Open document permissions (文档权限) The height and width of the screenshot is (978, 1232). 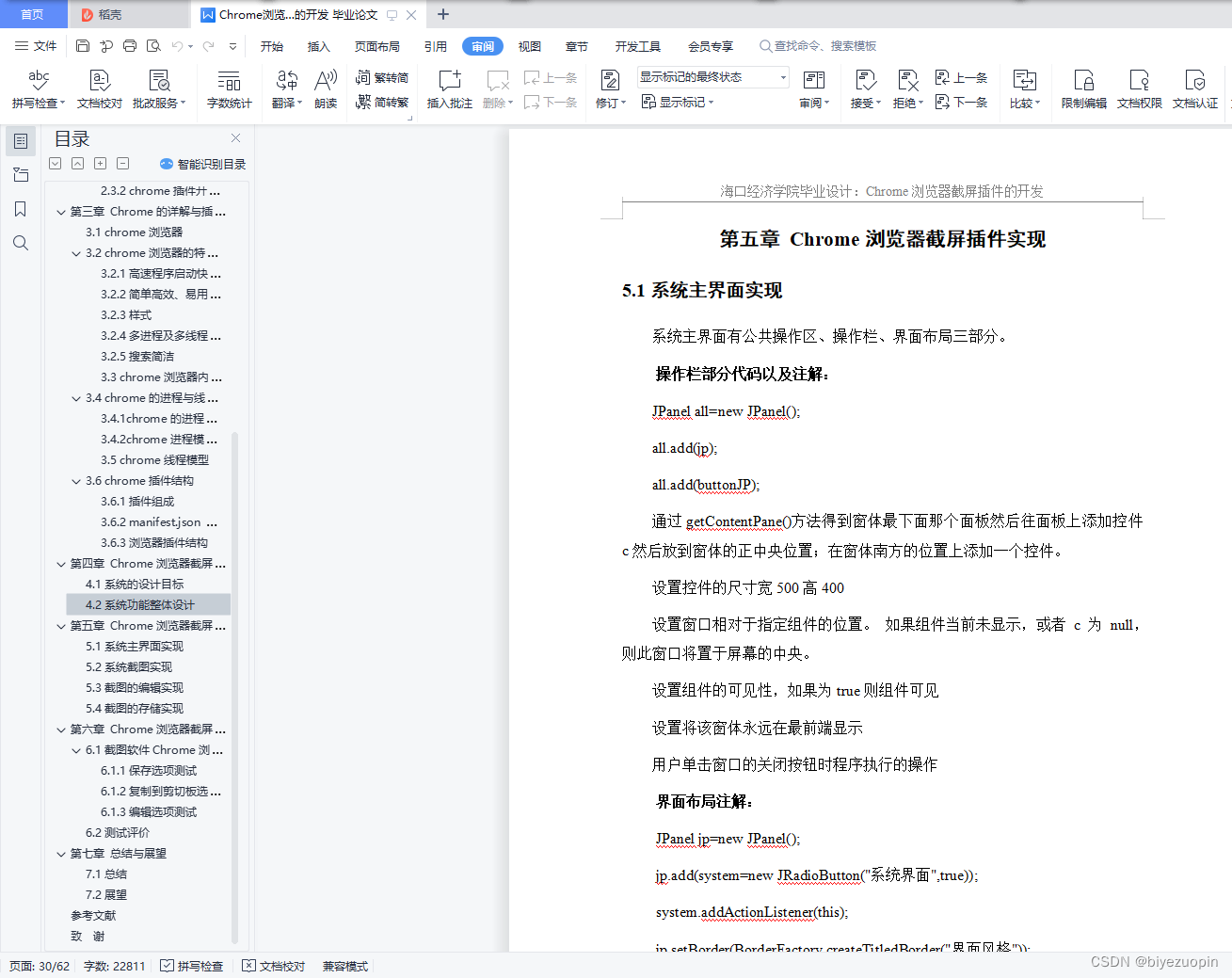[1140, 89]
